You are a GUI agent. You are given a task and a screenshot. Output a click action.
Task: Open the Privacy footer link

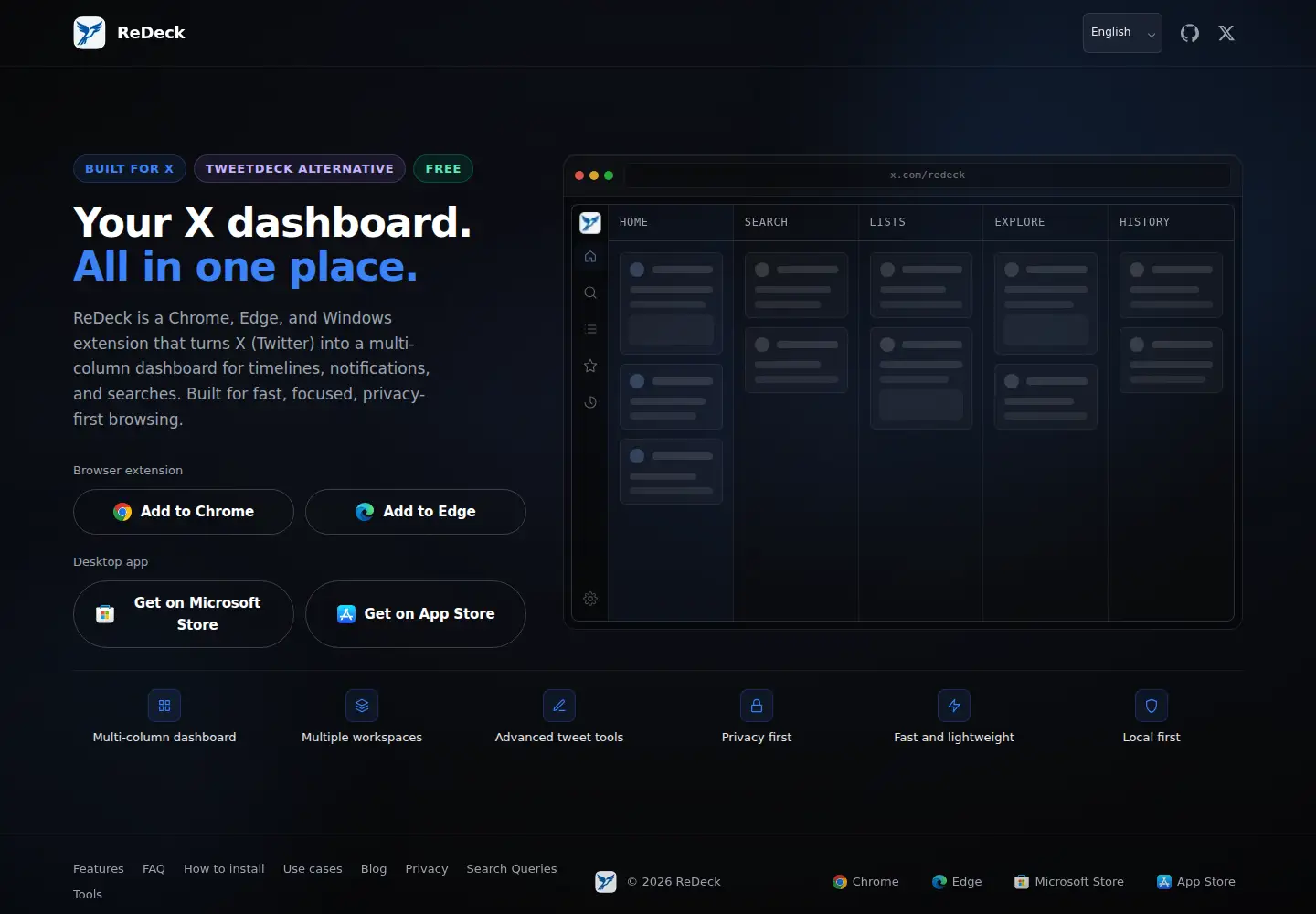427,869
